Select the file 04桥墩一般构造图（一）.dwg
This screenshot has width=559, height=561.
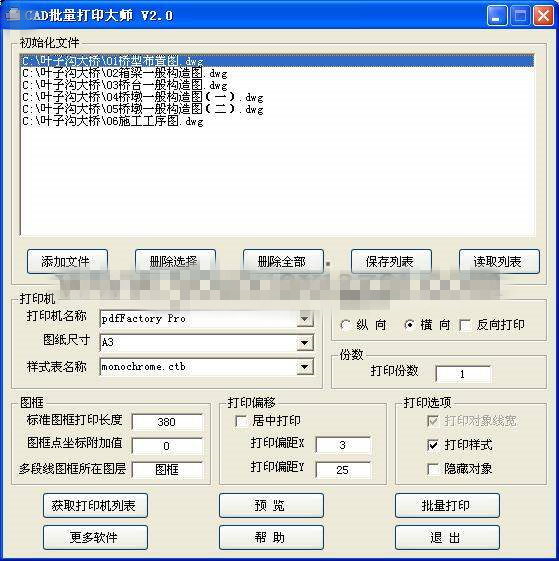[x=277, y=97]
